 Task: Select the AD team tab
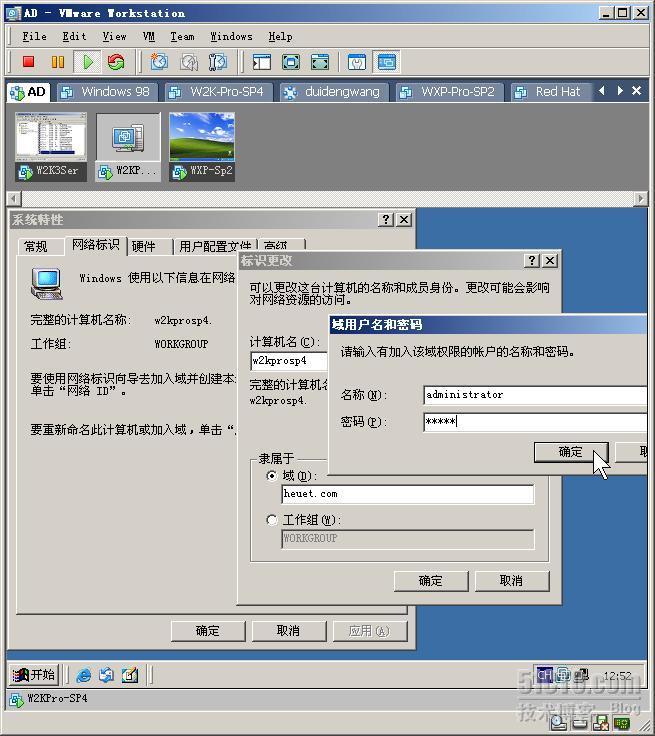point(29,92)
